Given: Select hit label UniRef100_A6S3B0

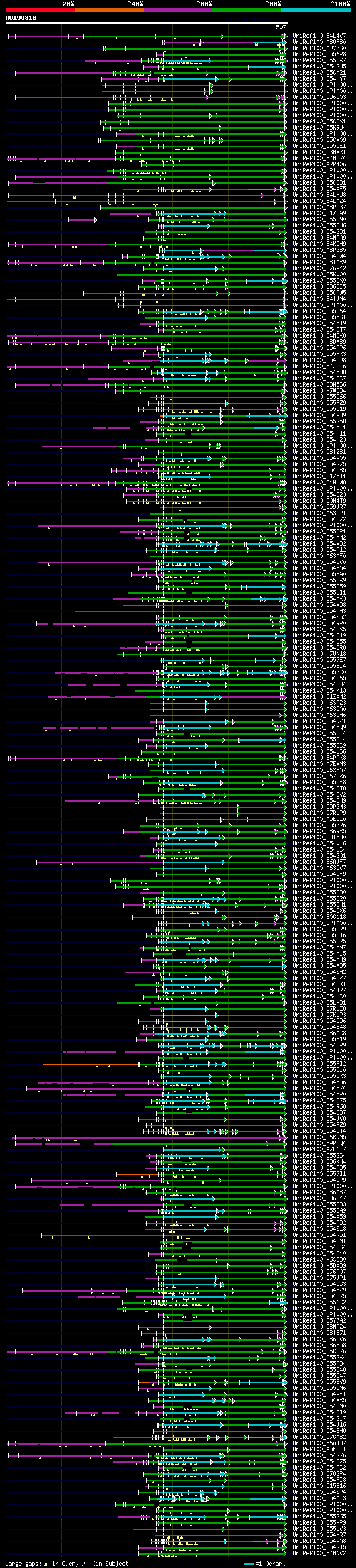Looking at the screenshot, I should (319, 1259).
